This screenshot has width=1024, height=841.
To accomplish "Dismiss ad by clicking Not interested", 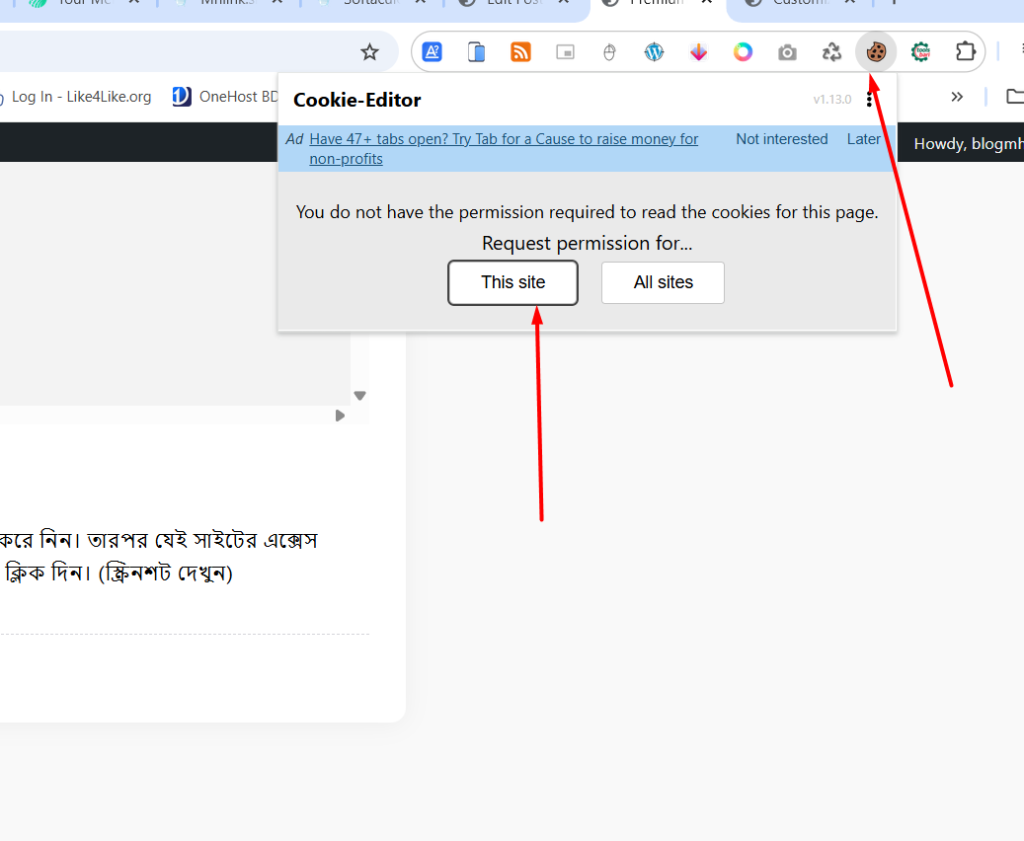I will click(782, 139).
